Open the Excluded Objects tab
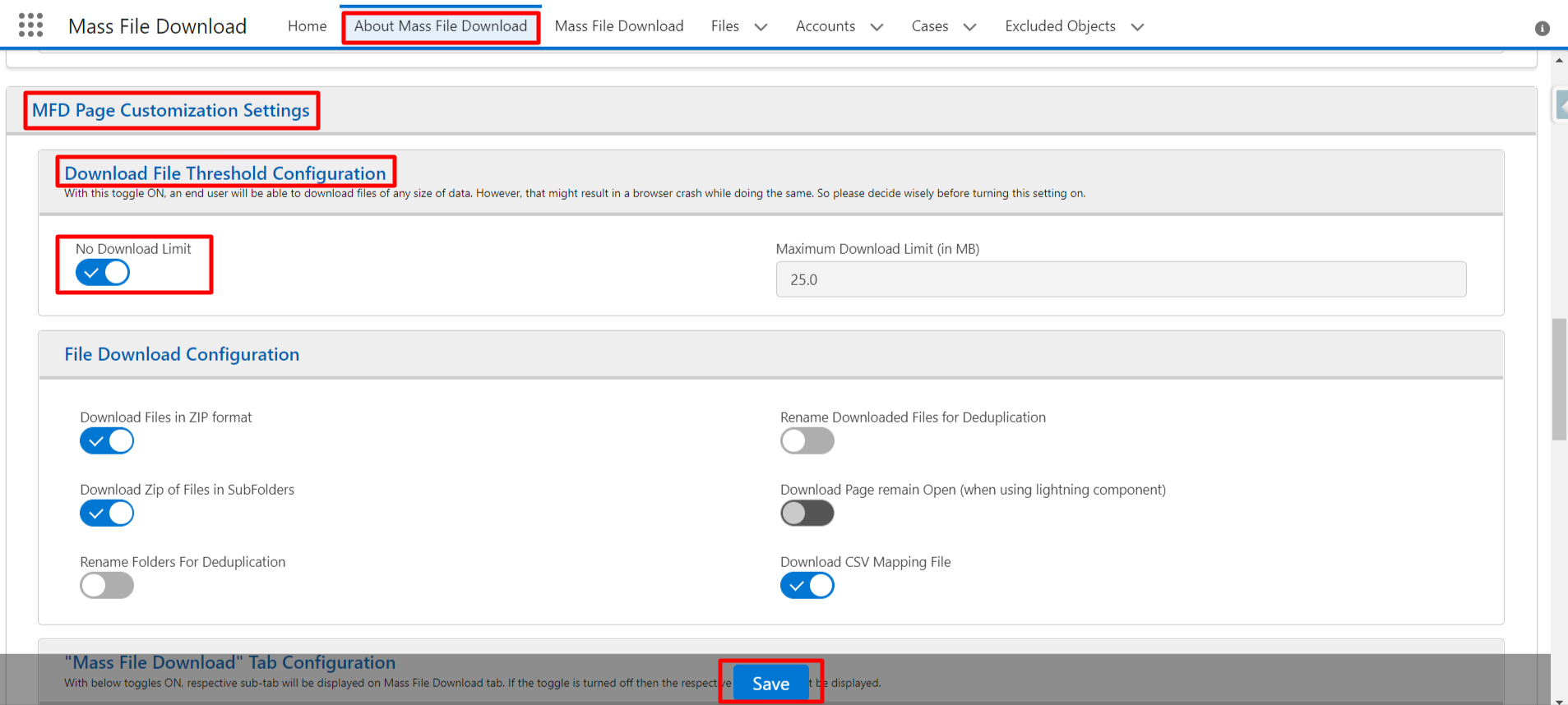This screenshot has height=705, width=1568. tap(1061, 26)
